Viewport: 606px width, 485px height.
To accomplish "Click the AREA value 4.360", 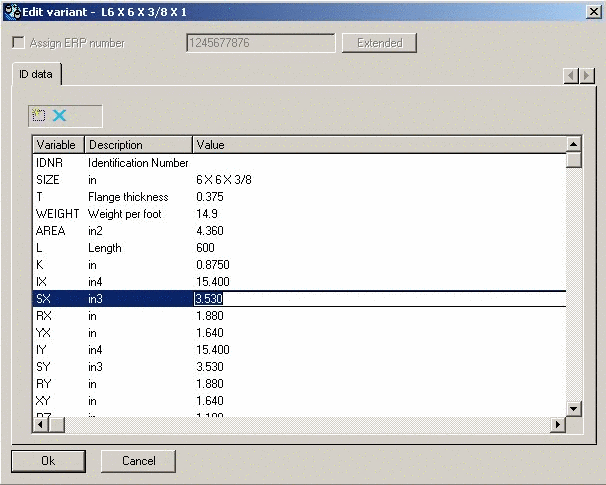I will [210, 231].
